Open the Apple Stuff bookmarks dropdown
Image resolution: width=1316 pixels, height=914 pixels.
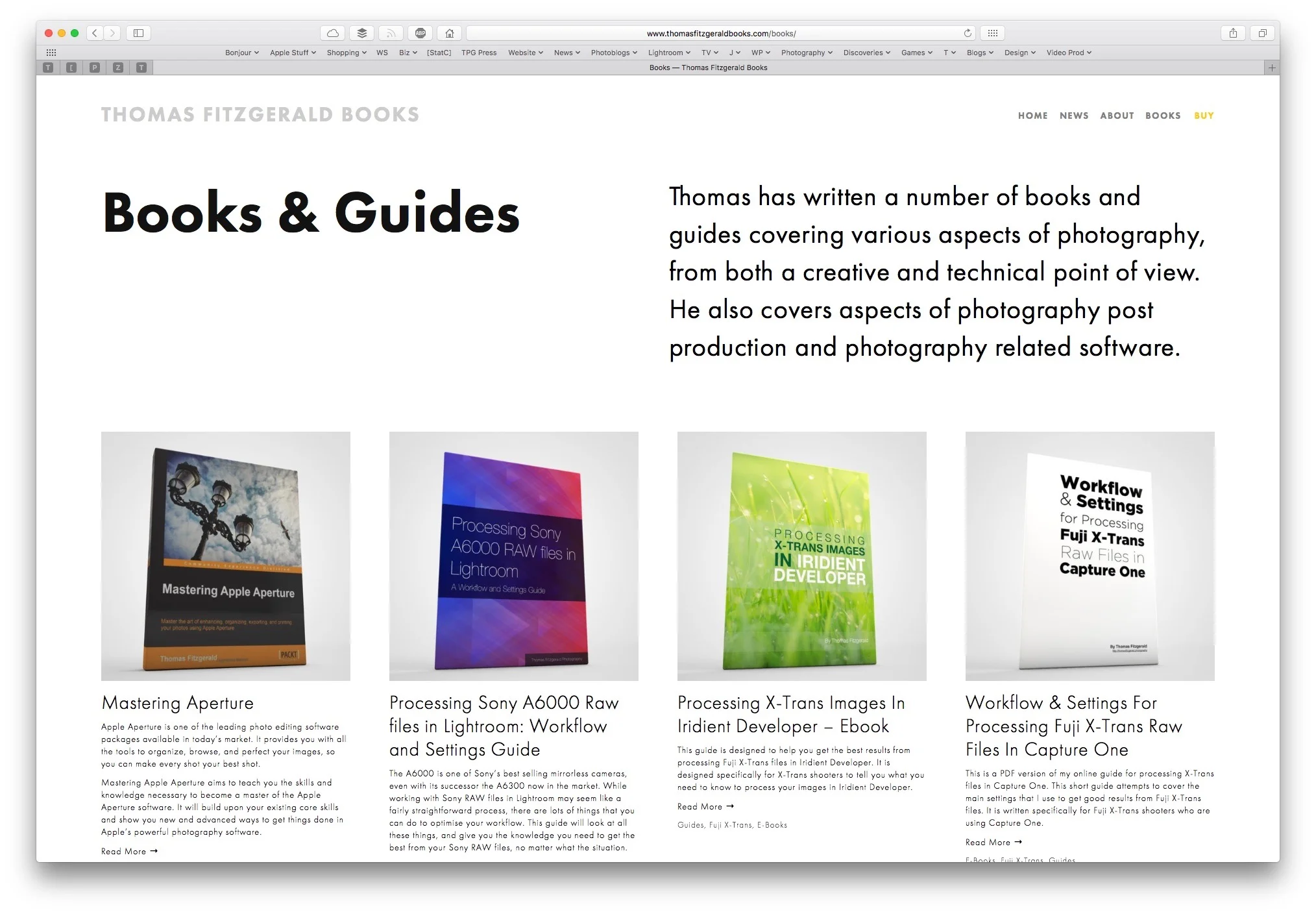tap(293, 53)
